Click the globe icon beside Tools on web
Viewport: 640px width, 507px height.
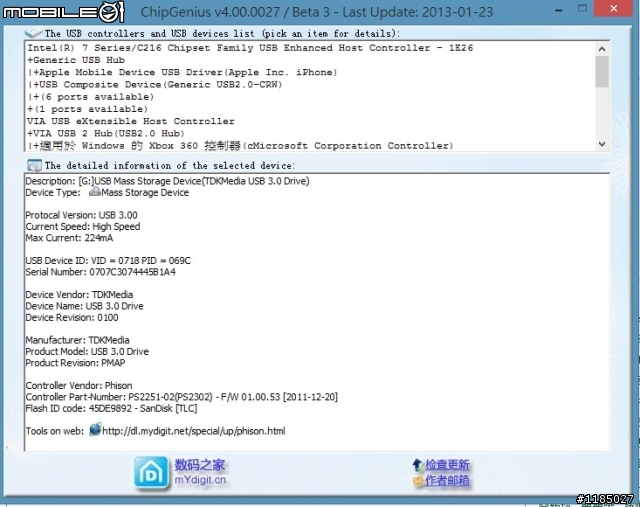click(x=95, y=430)
